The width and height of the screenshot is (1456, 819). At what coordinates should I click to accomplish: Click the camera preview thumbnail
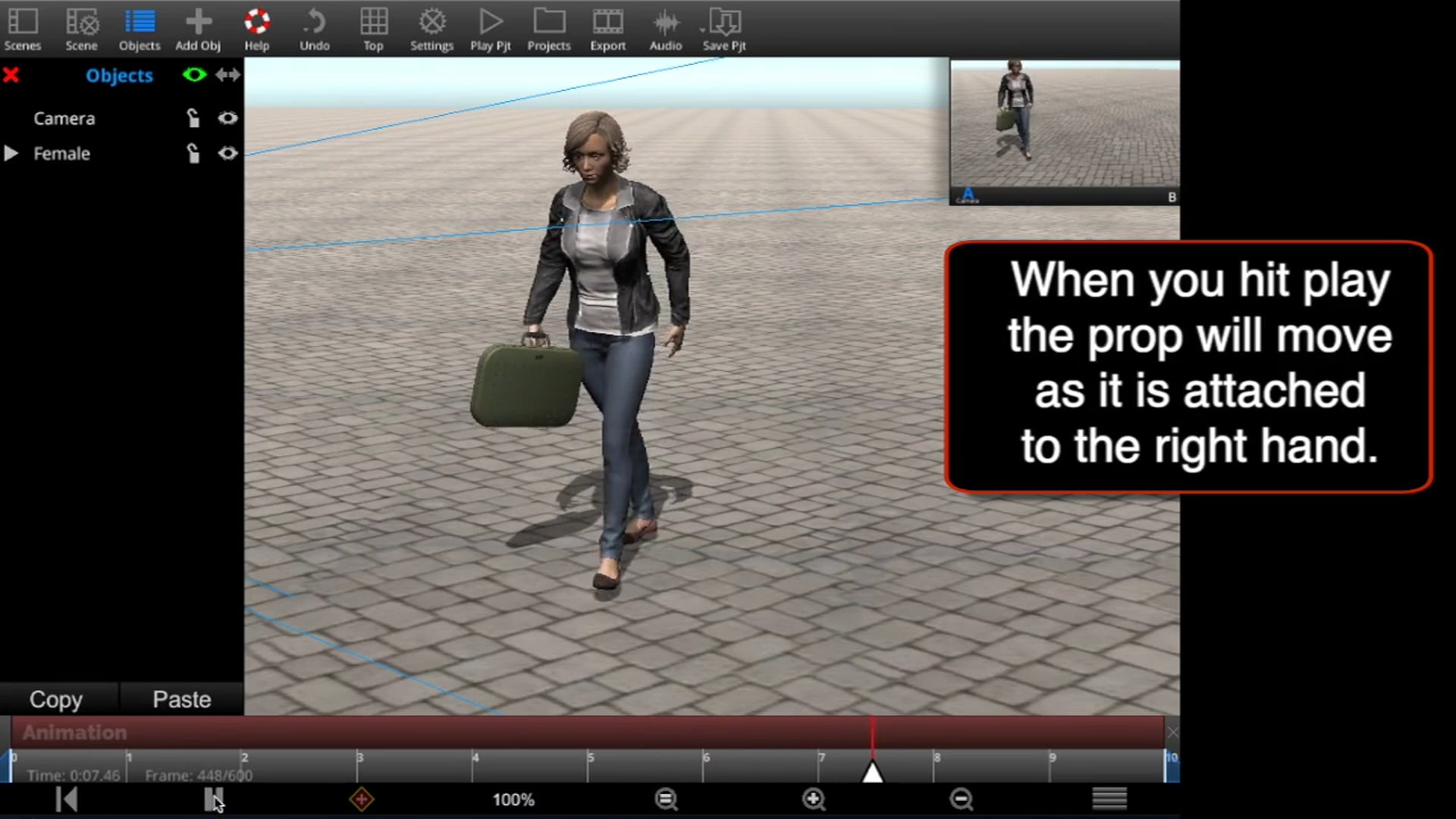coord(1062,129)
